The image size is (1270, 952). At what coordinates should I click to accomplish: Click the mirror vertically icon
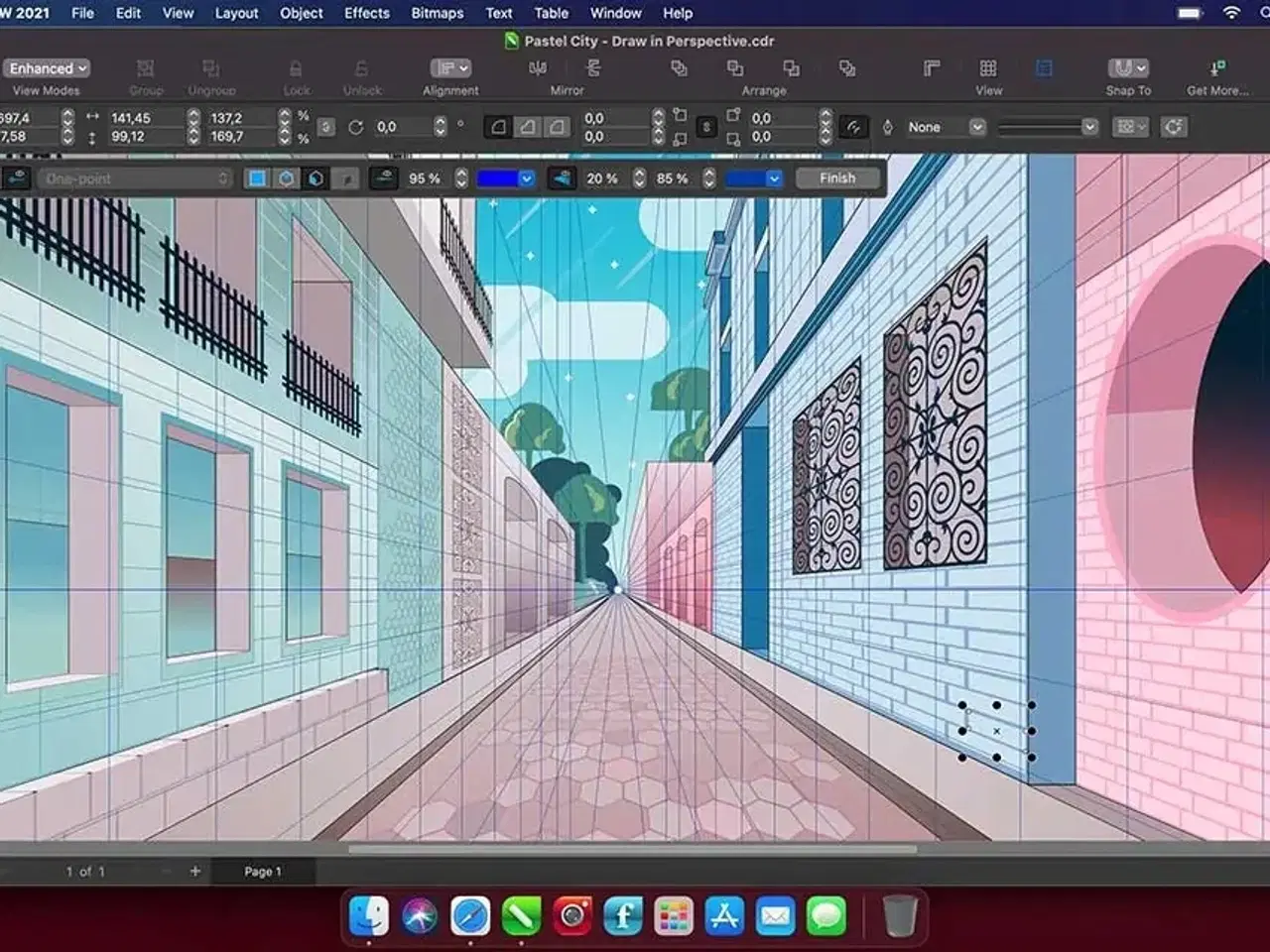tap(593, 68)
